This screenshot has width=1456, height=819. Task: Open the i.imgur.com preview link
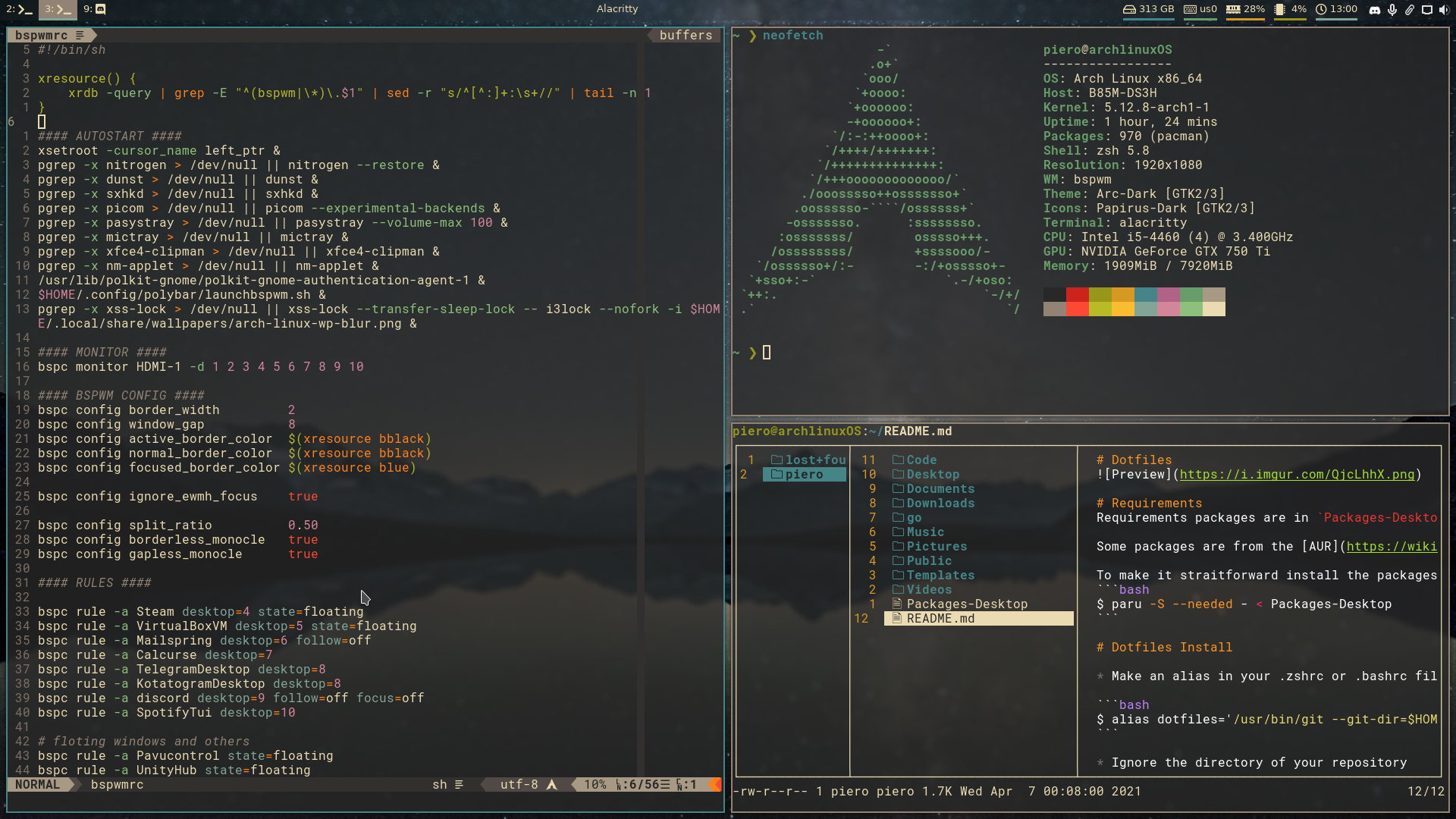click(1297, 474)
